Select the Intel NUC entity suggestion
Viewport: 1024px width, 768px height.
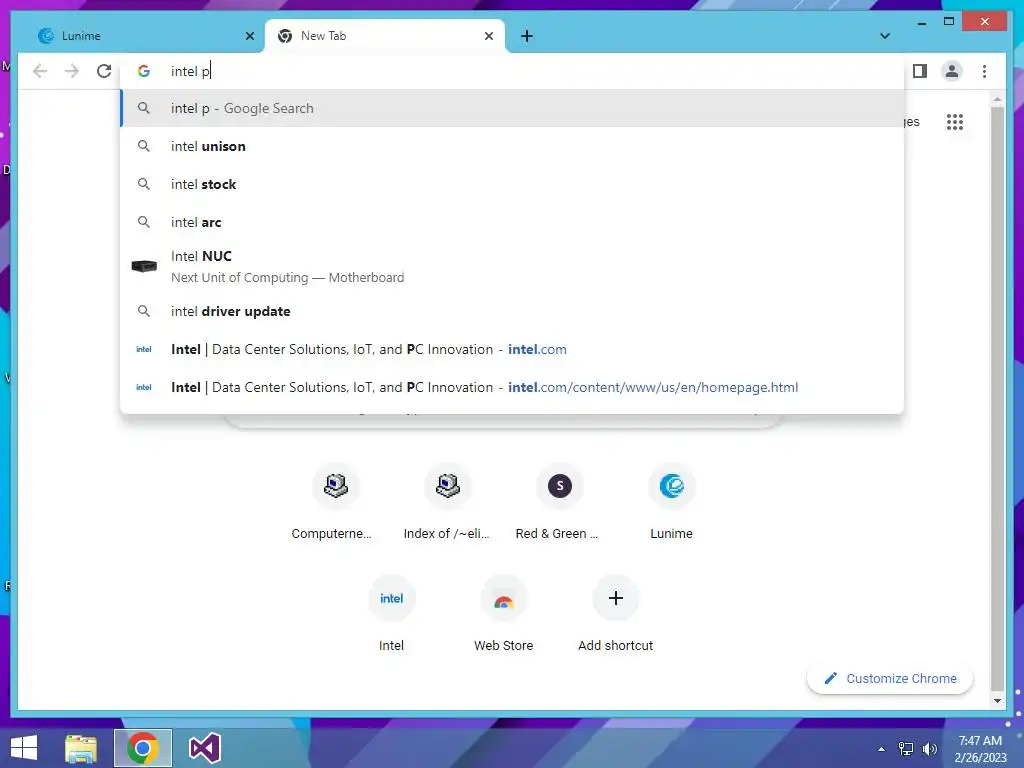[512, 266]
